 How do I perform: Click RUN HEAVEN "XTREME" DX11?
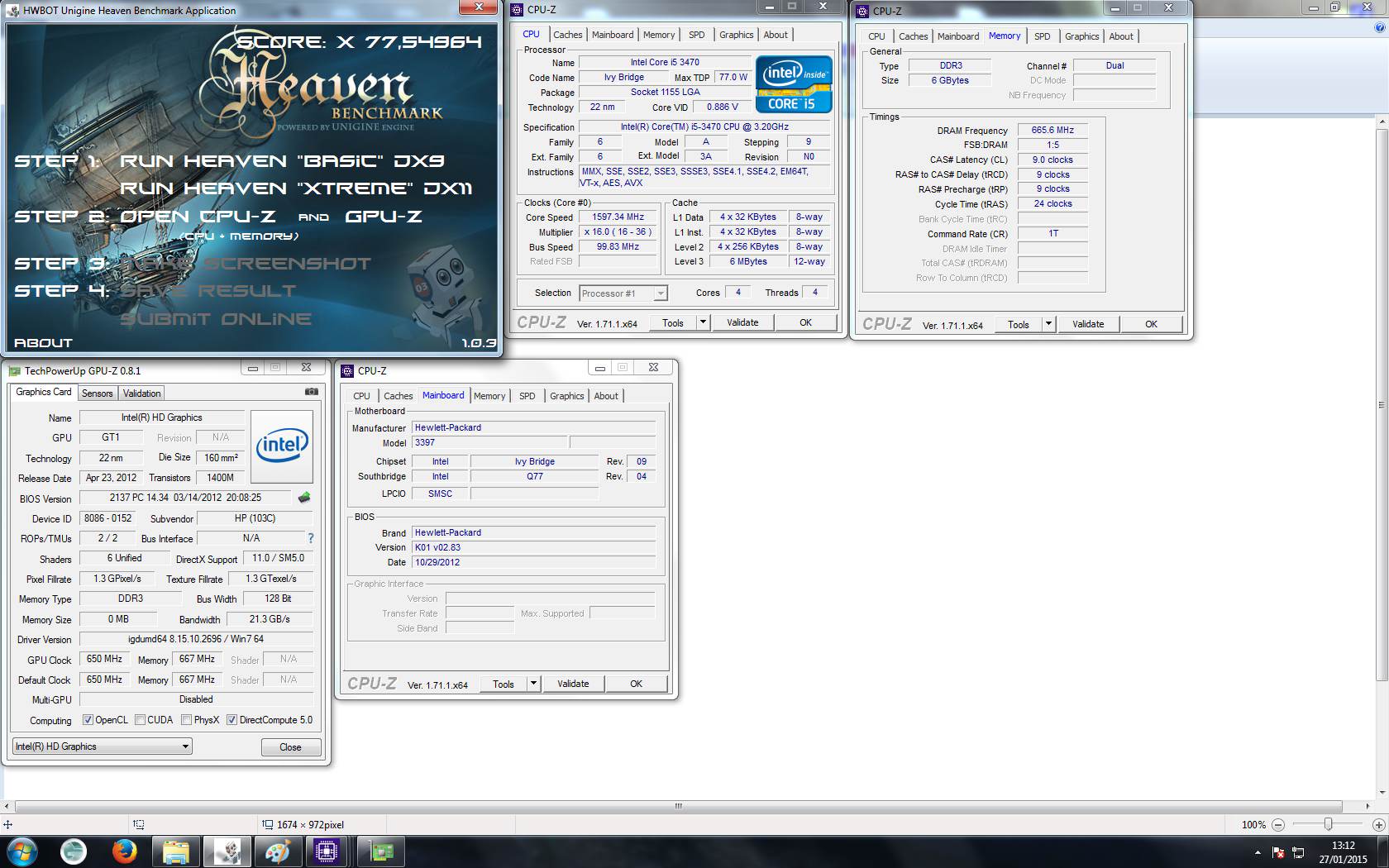pyautogui.click(x=297, y=188)
